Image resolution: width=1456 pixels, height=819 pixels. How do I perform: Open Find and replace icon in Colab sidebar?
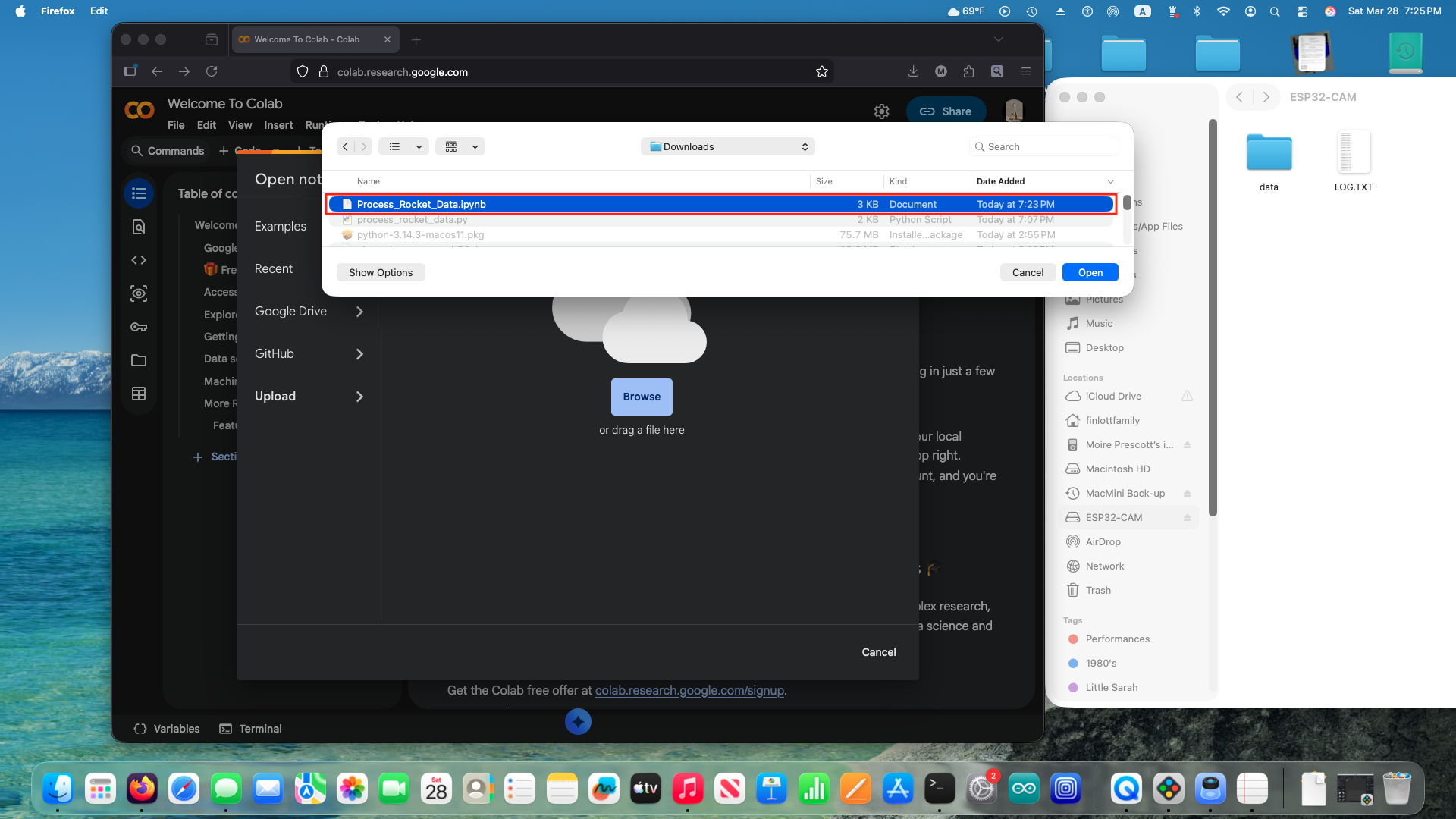pos(139,227)
